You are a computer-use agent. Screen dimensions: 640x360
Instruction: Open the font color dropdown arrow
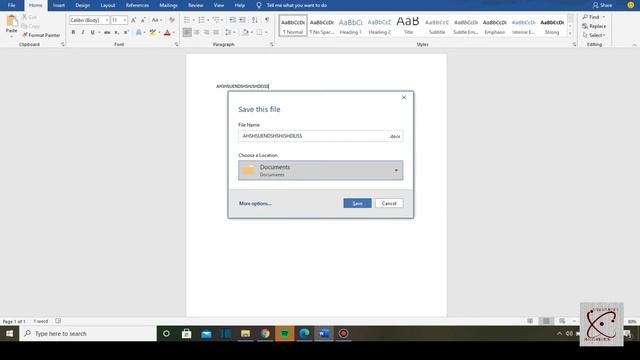(173, 32)
